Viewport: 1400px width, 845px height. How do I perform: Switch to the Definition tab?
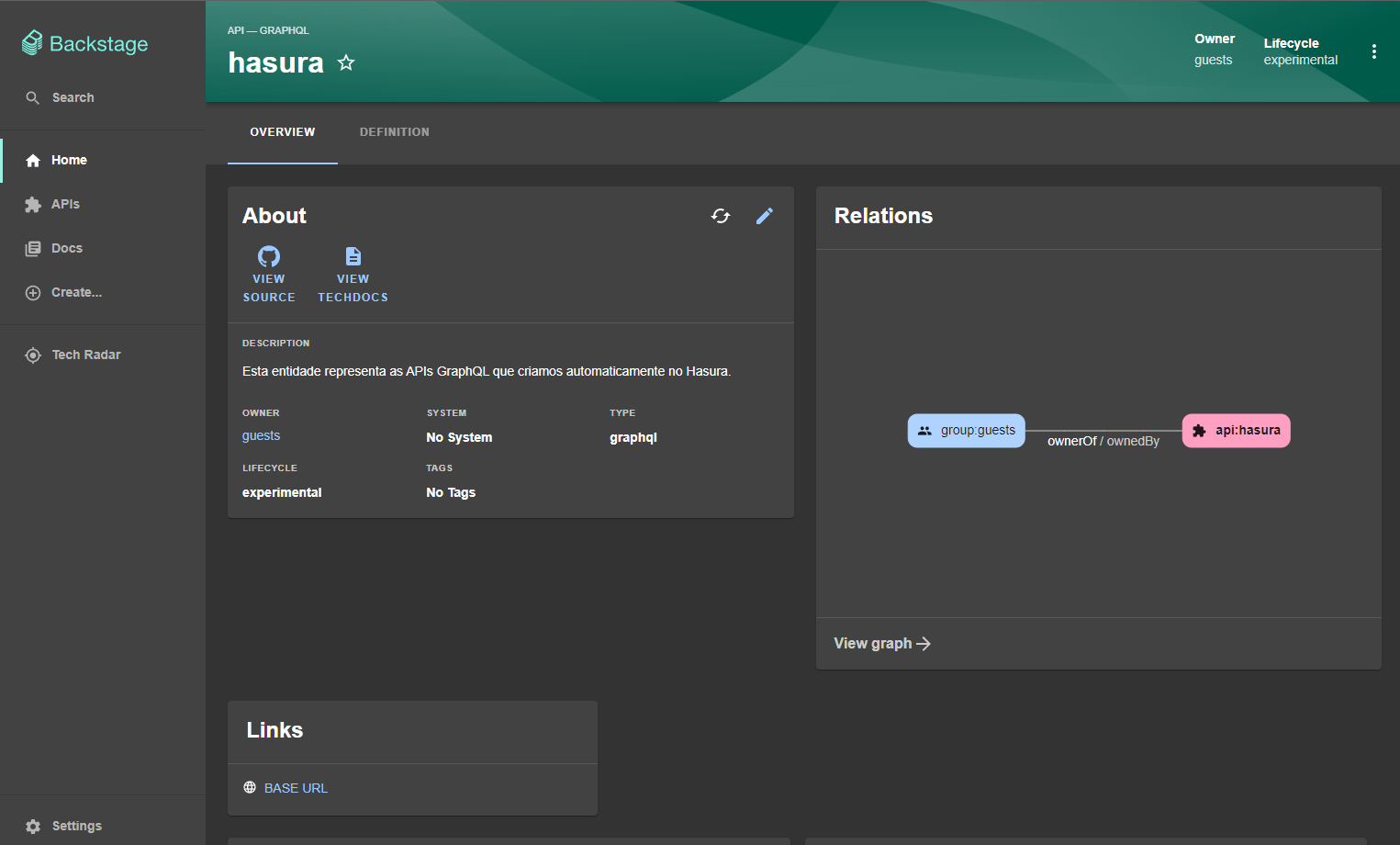395,132
